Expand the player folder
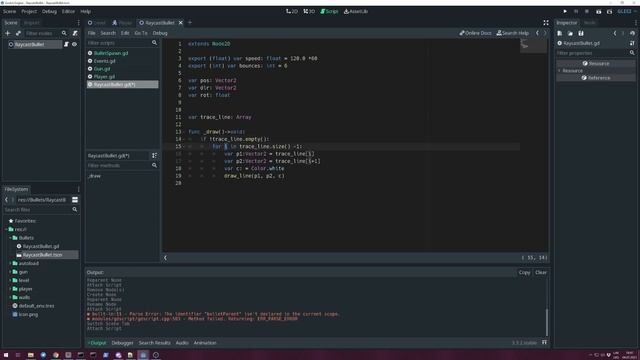The height and width of the screenshot is (360, 640). coord(10,289)
